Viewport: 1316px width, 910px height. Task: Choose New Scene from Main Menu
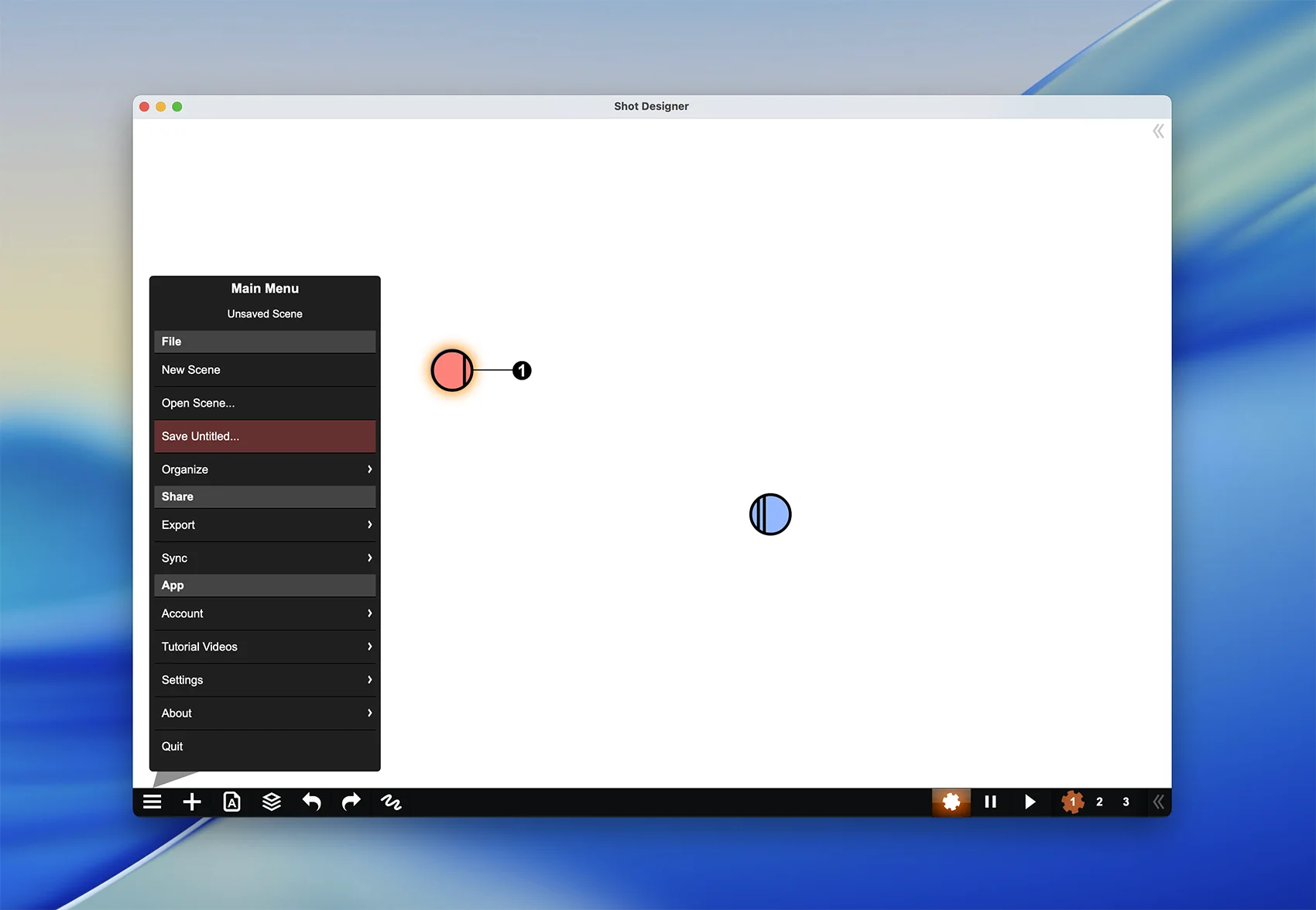(x=265, y=370)
